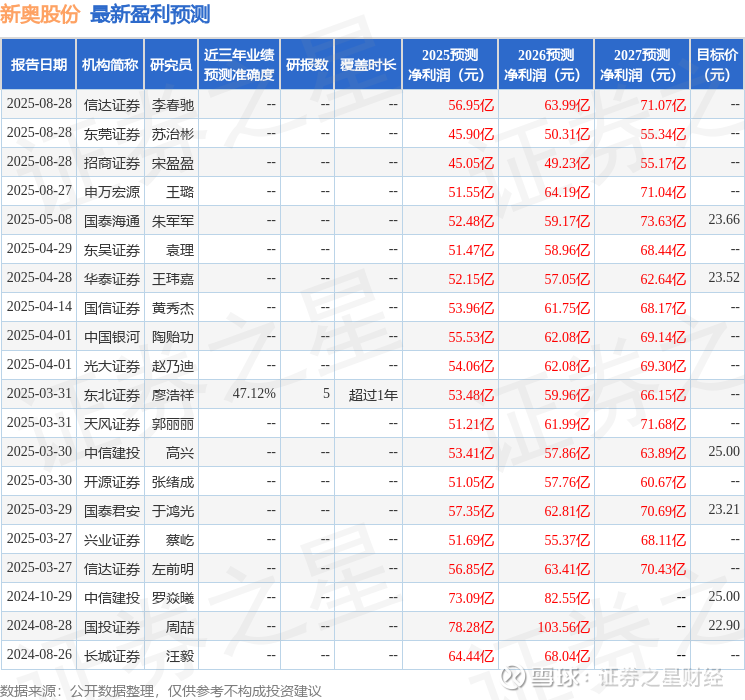Click institution 国投证券
This screenshot has height=700, width=745.
click(112, 627)
